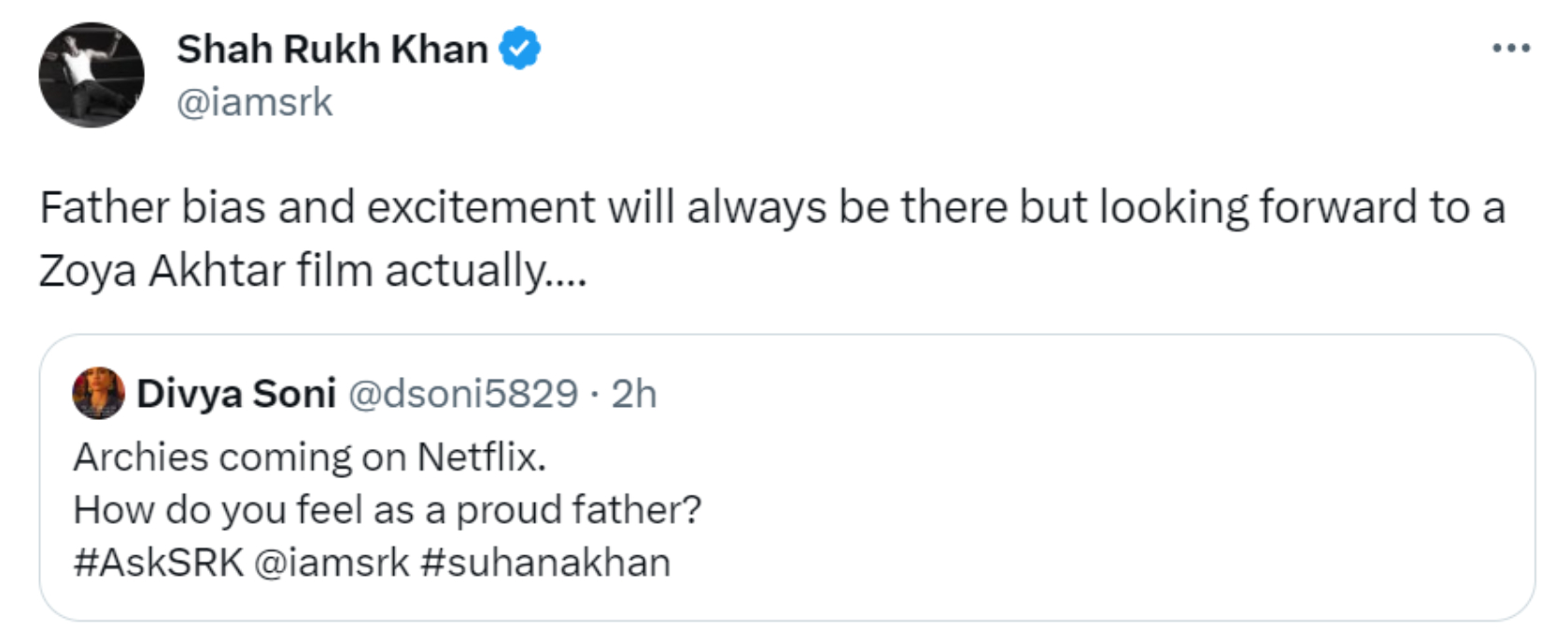This screenshot has height=630, width=1568.
Task: Open the #AskSRK hashtag
Action: pyautogui.click(x=158, y=563)
